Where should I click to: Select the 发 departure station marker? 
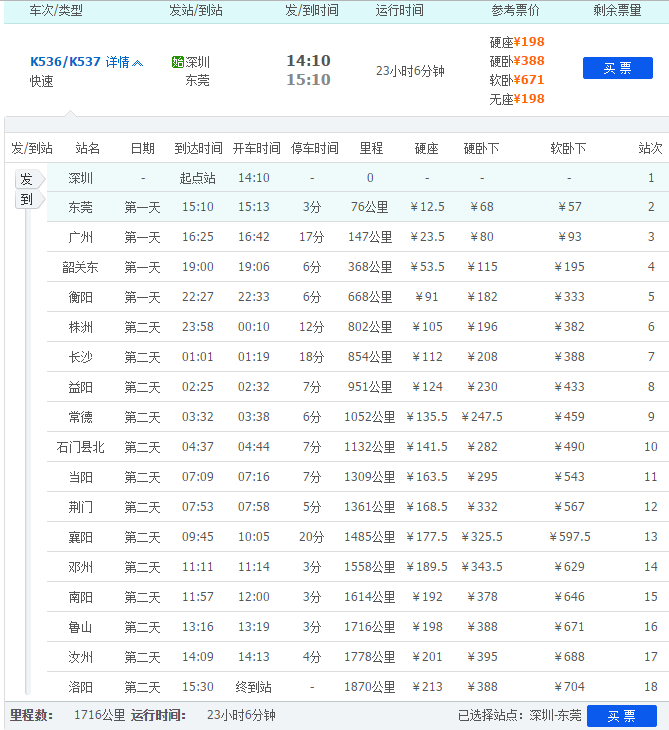30,179
